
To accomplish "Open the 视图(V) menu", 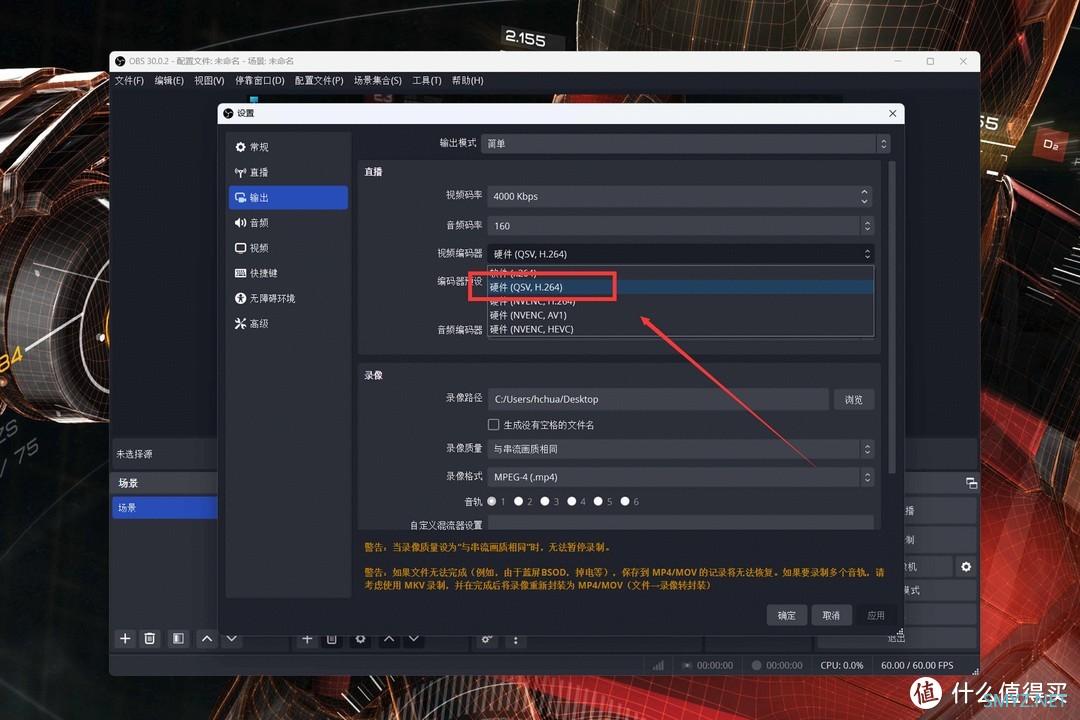I will 209,81.
